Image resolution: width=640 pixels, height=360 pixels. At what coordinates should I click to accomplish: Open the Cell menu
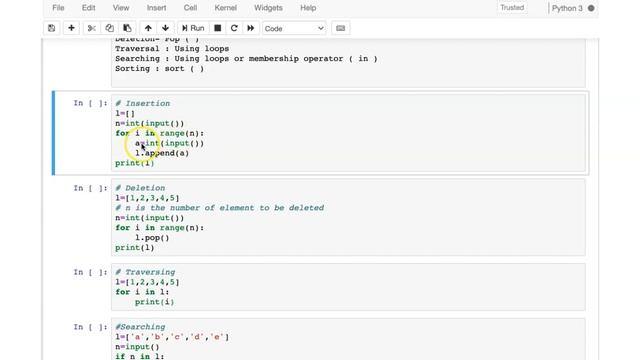[x=190, y=8]
